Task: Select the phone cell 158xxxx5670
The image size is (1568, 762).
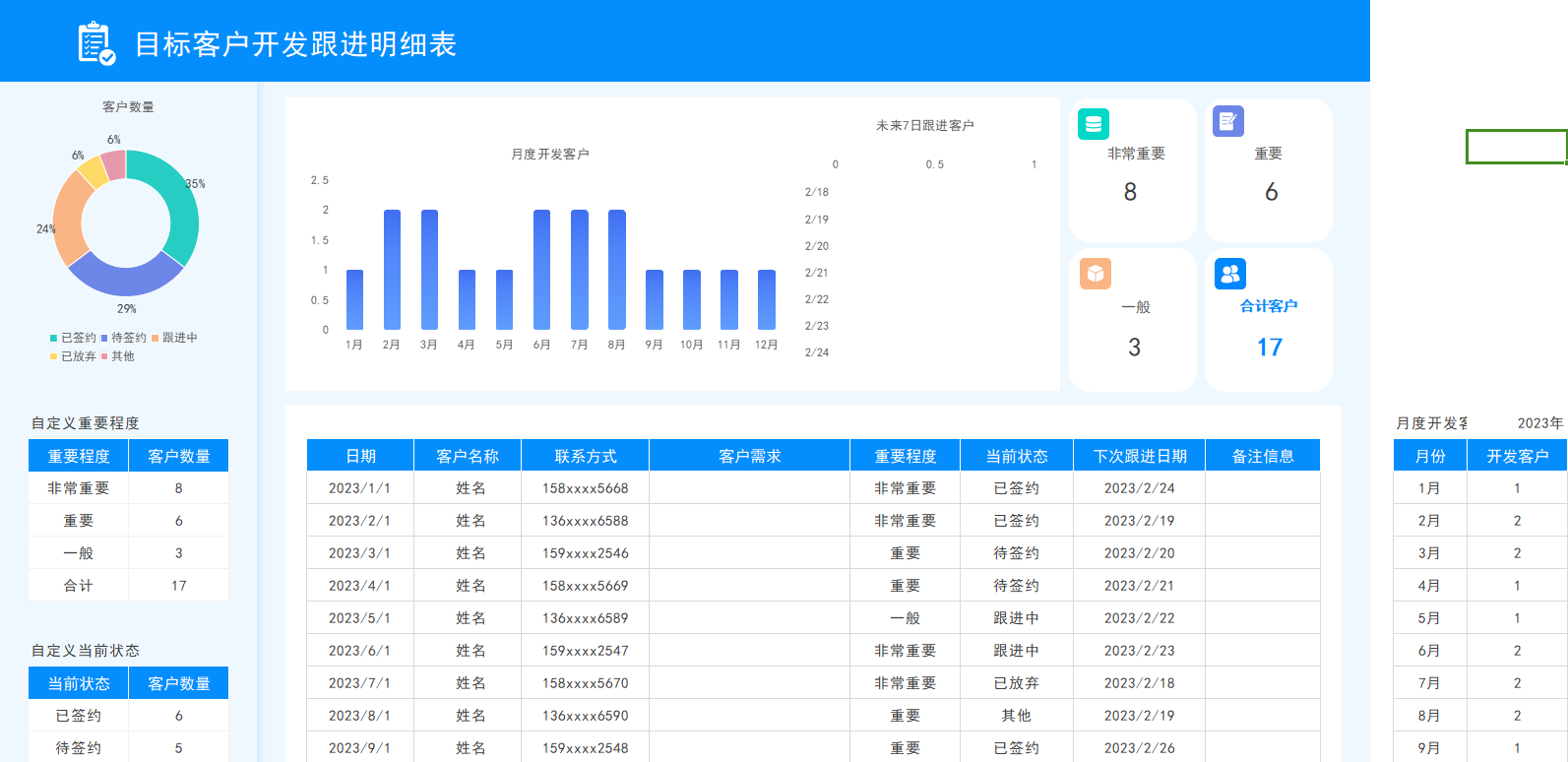Action: tap(586, 683)
